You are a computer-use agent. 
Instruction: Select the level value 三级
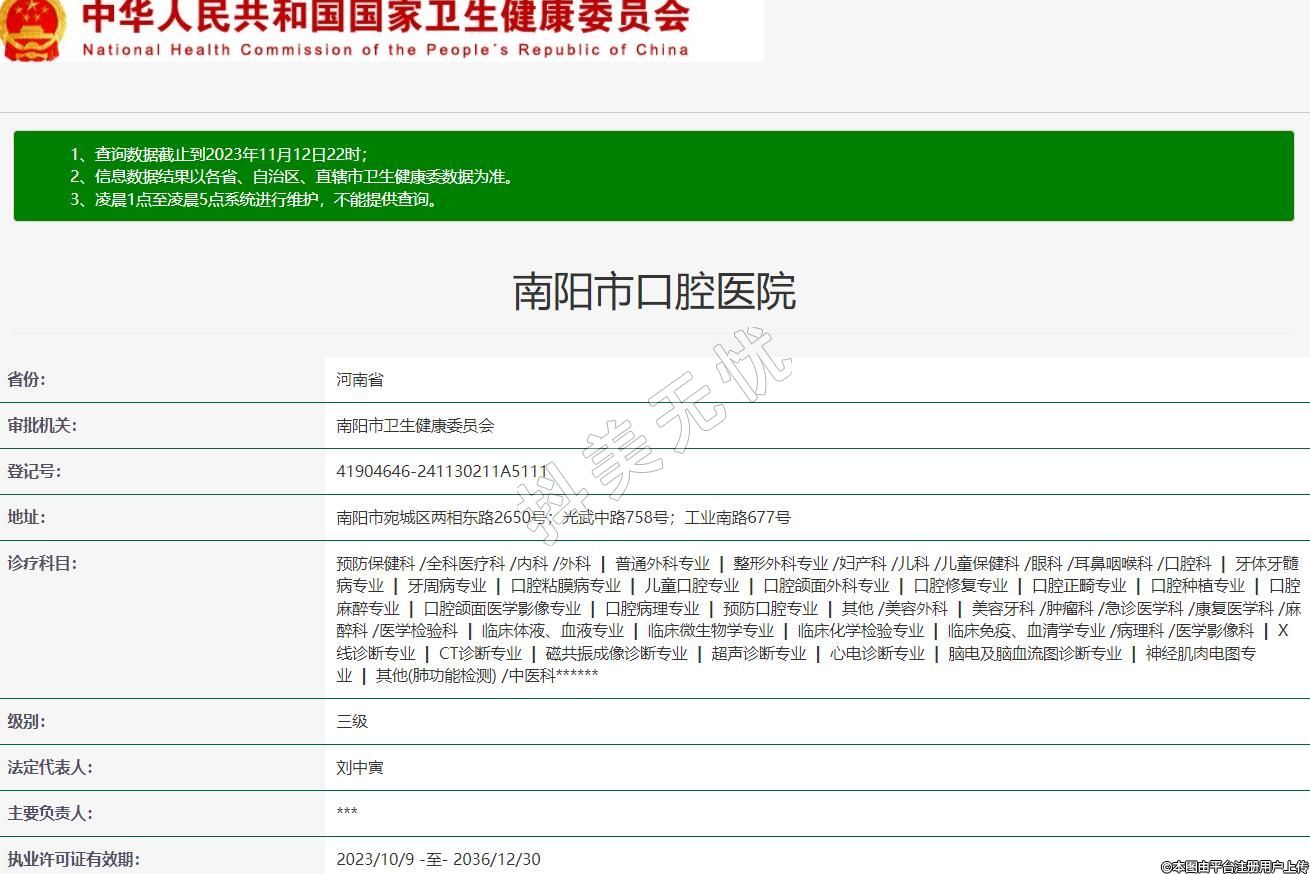[352, 722]
